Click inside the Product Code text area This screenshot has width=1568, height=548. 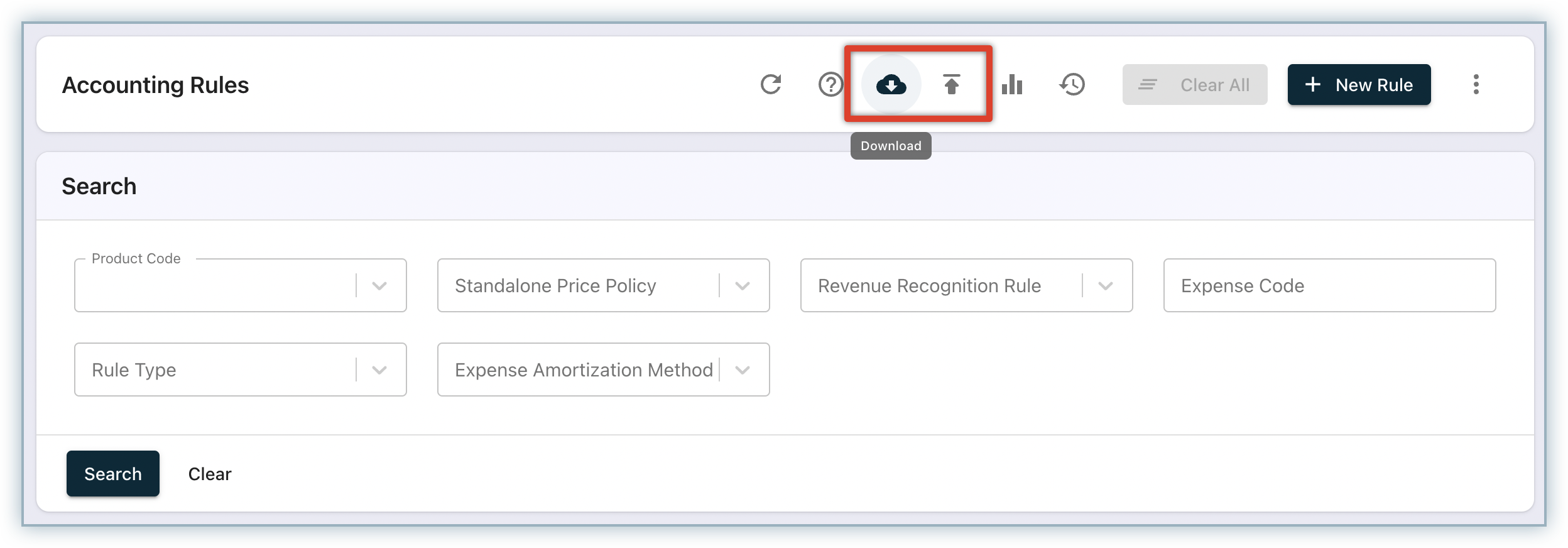[x=214, y=286]
